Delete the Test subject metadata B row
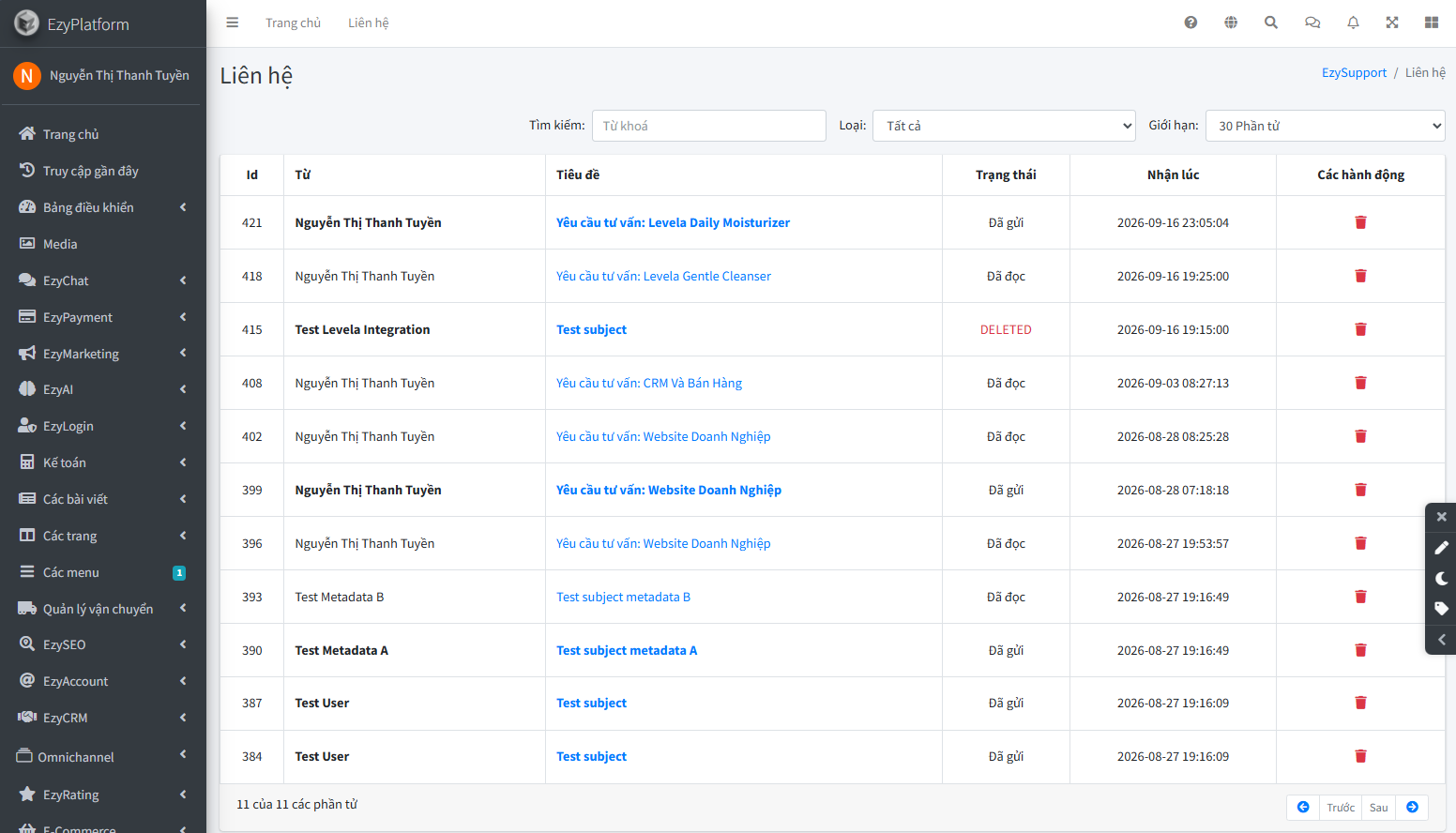This screenshot has height=833, width=1456. tap(1360, 597)
